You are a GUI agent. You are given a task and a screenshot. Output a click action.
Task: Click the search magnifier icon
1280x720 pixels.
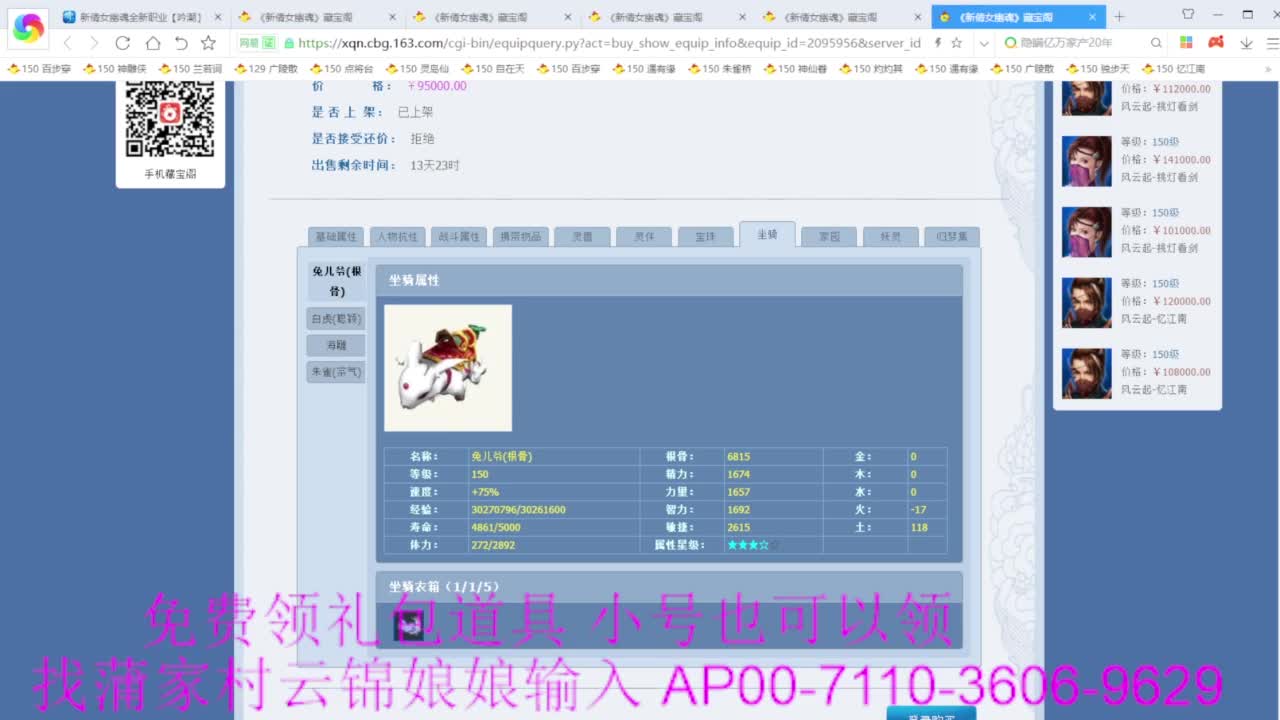pyautogui.click(x=1156, y=43)
